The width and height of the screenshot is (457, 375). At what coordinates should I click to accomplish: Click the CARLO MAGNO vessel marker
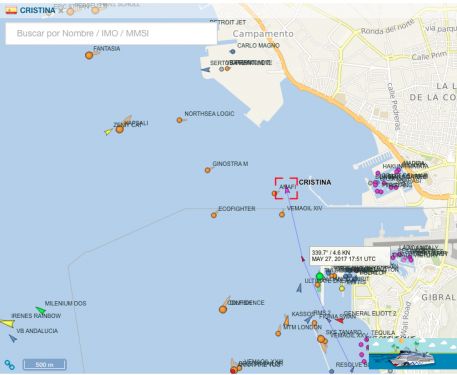[x=233, y=51]
